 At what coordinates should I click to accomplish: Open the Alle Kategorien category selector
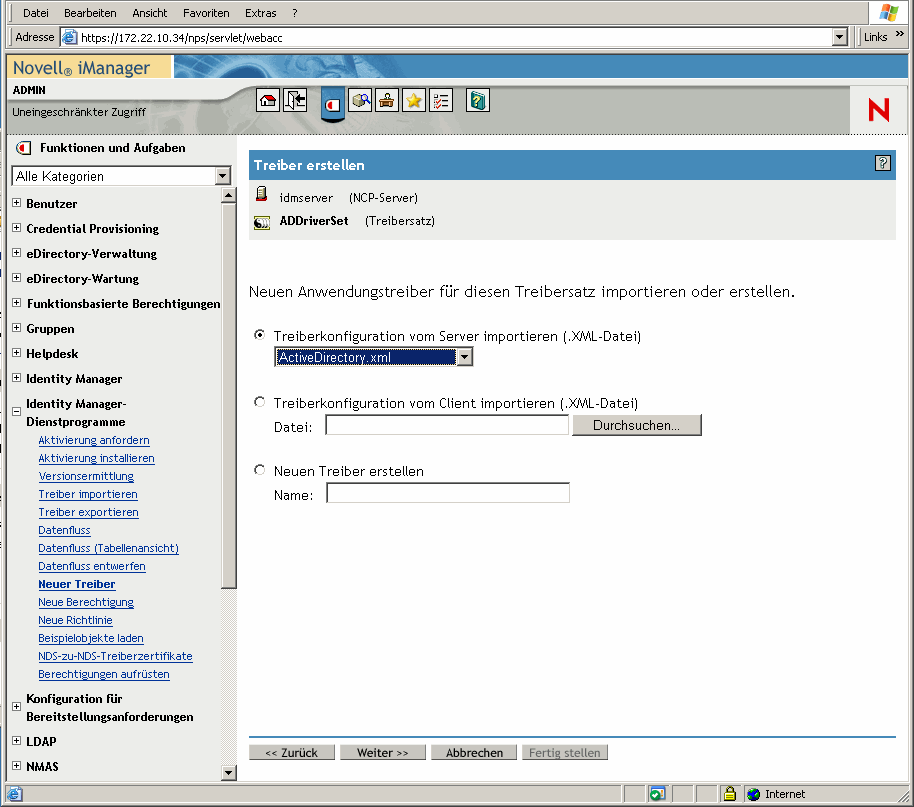222,176
